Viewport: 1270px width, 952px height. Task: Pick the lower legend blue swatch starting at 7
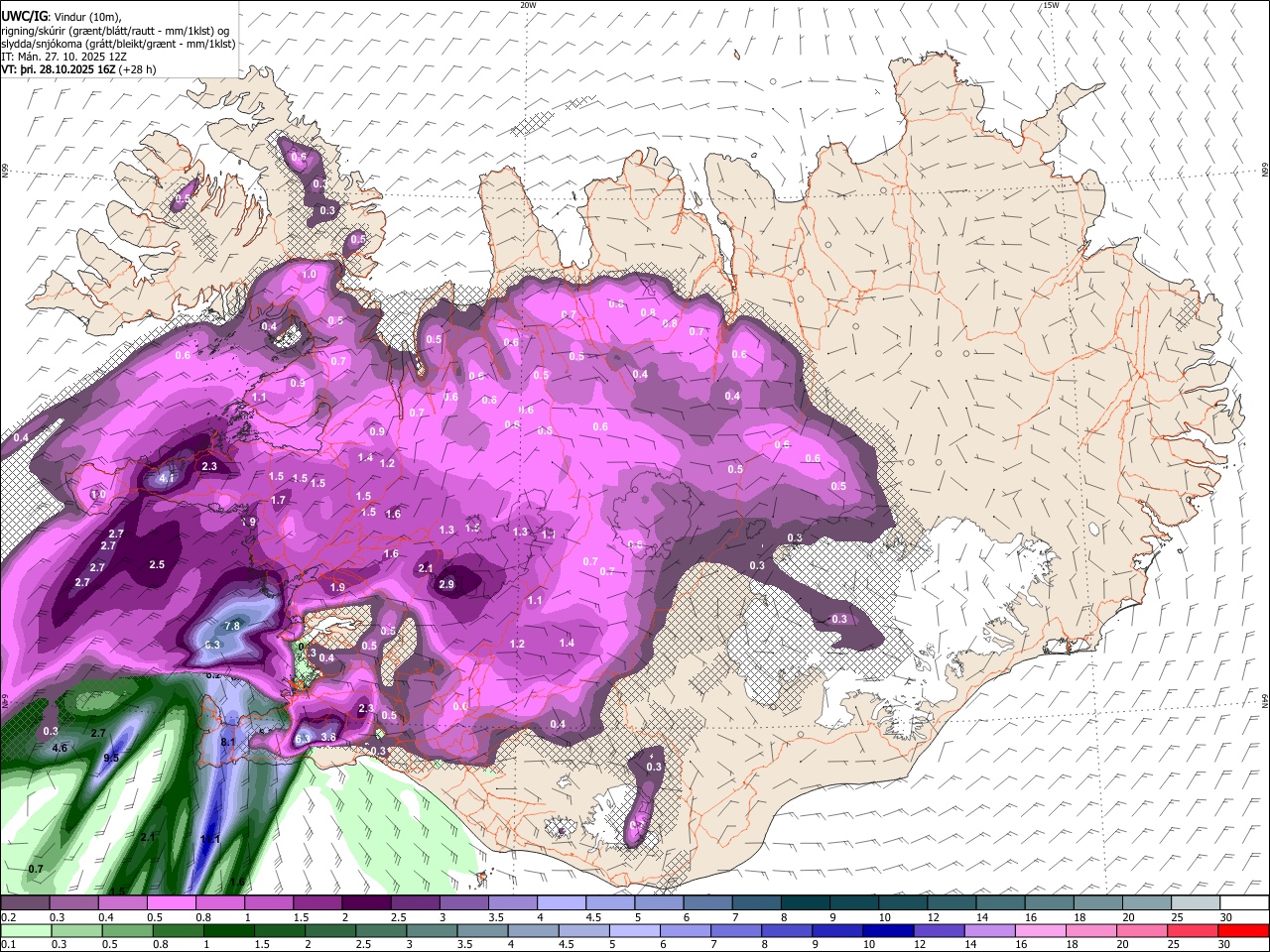coord(736,930)
